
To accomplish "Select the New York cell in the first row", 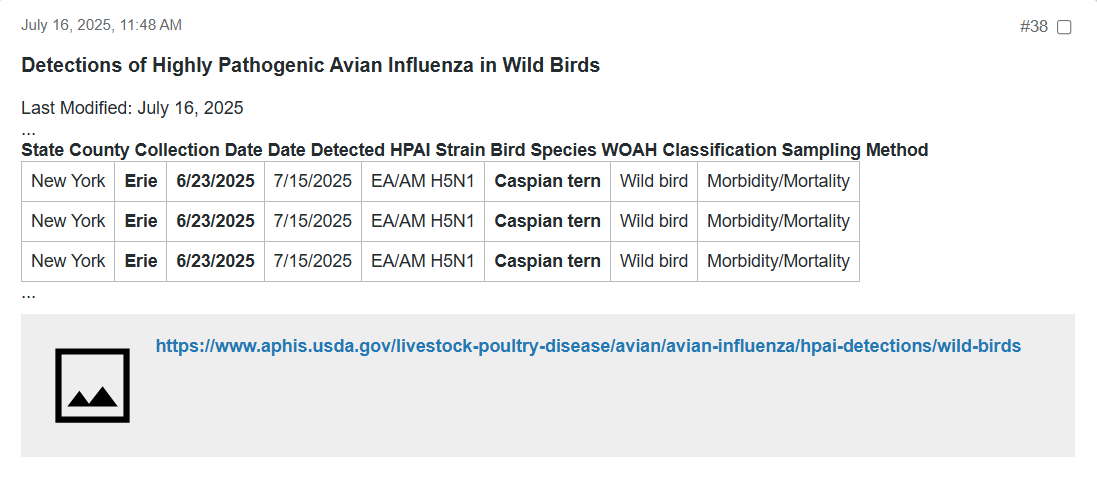I will (x=68, y=181).
